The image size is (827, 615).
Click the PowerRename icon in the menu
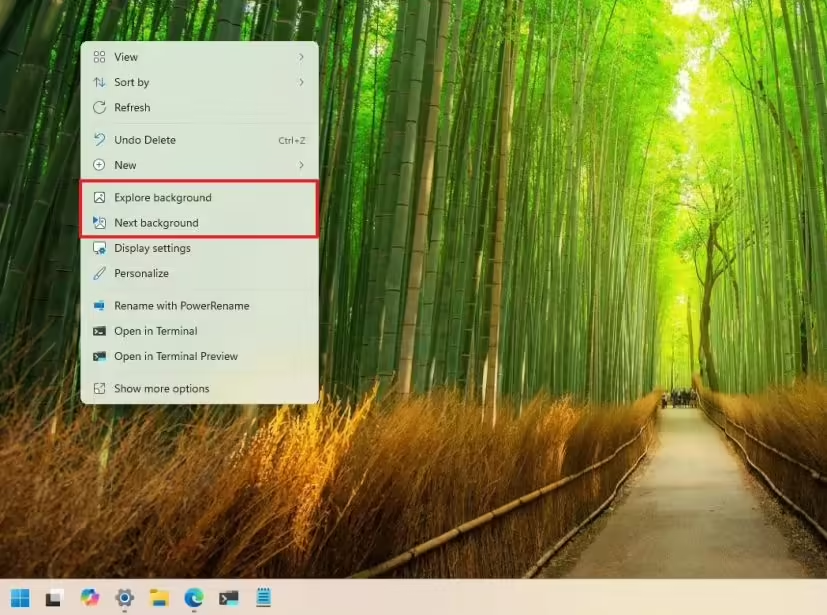tap(99, 306)
